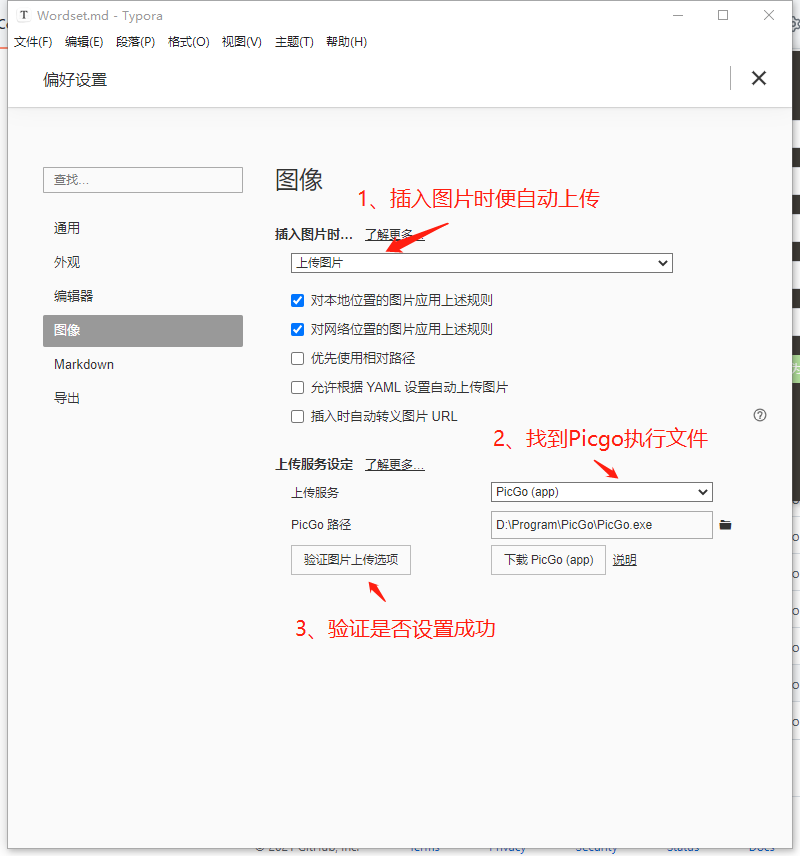800x856 pixels.
Task: Select 编辑器 settings category
Action: pyautogui.click(x=143, y=296)
